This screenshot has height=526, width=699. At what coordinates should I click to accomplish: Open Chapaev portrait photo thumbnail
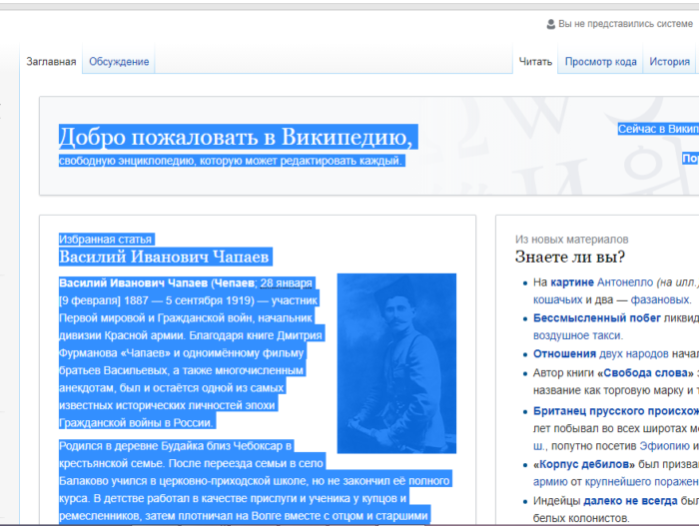[x=396, y=363]
